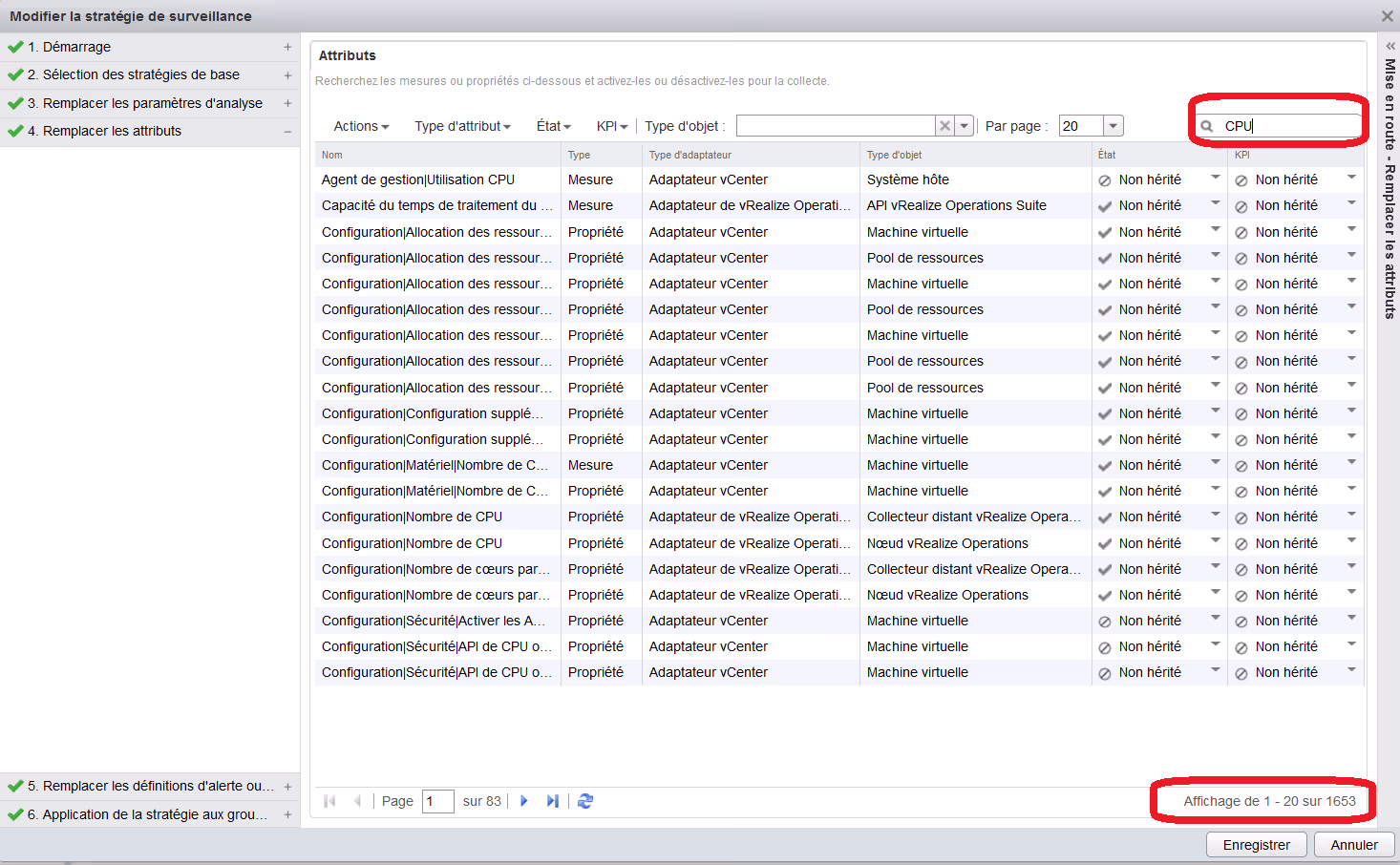Click the Enregistrer button

[x=1256, y=845]
